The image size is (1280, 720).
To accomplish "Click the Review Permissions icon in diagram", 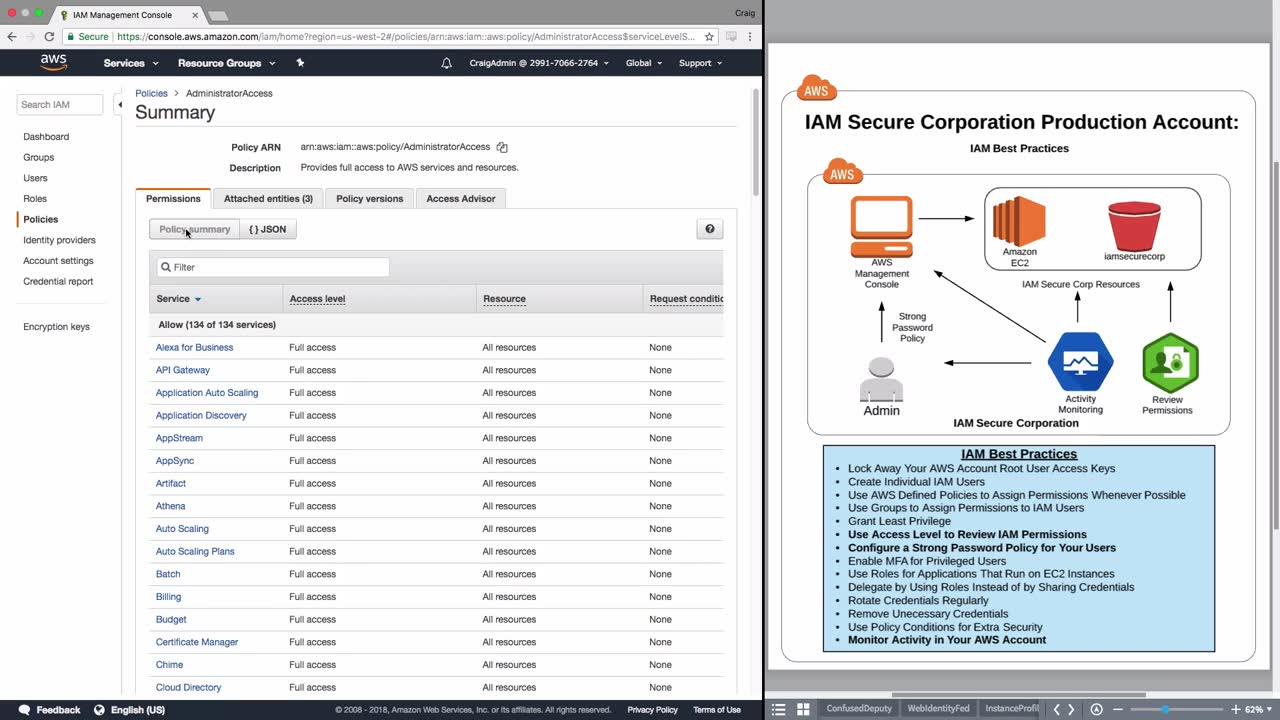I will 1170,362.
